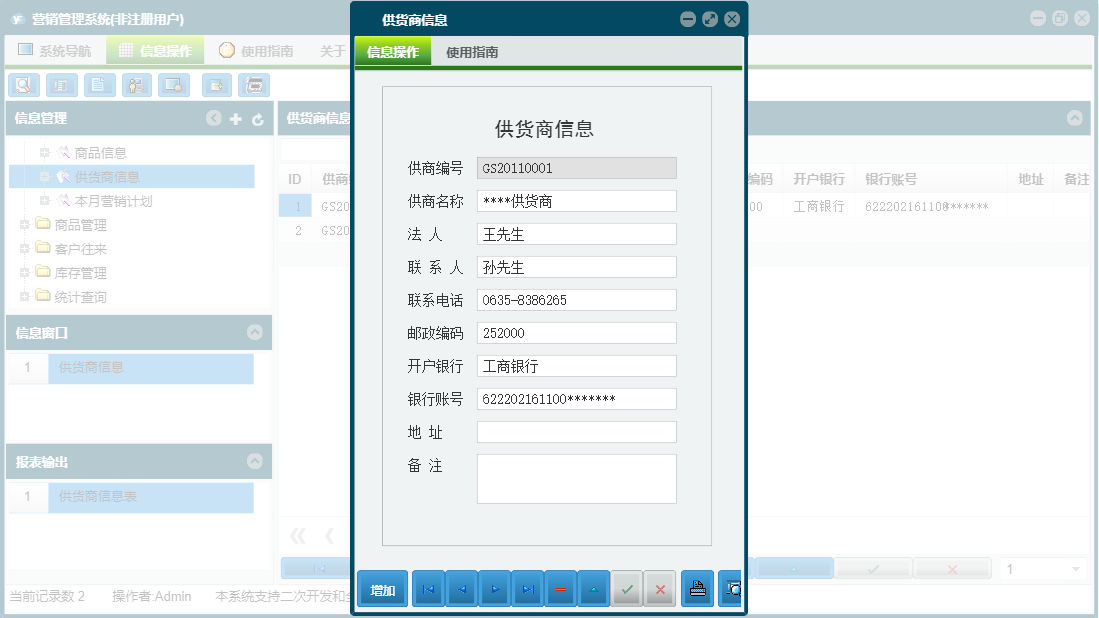Click the 银行账号 input field

point(577,399)
